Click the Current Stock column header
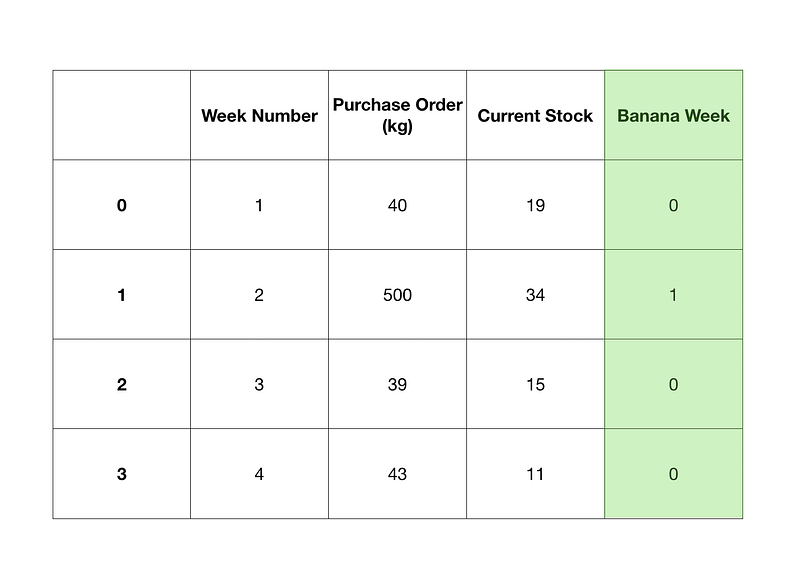This screenshot has height=588, width=800. click(535, 115)
